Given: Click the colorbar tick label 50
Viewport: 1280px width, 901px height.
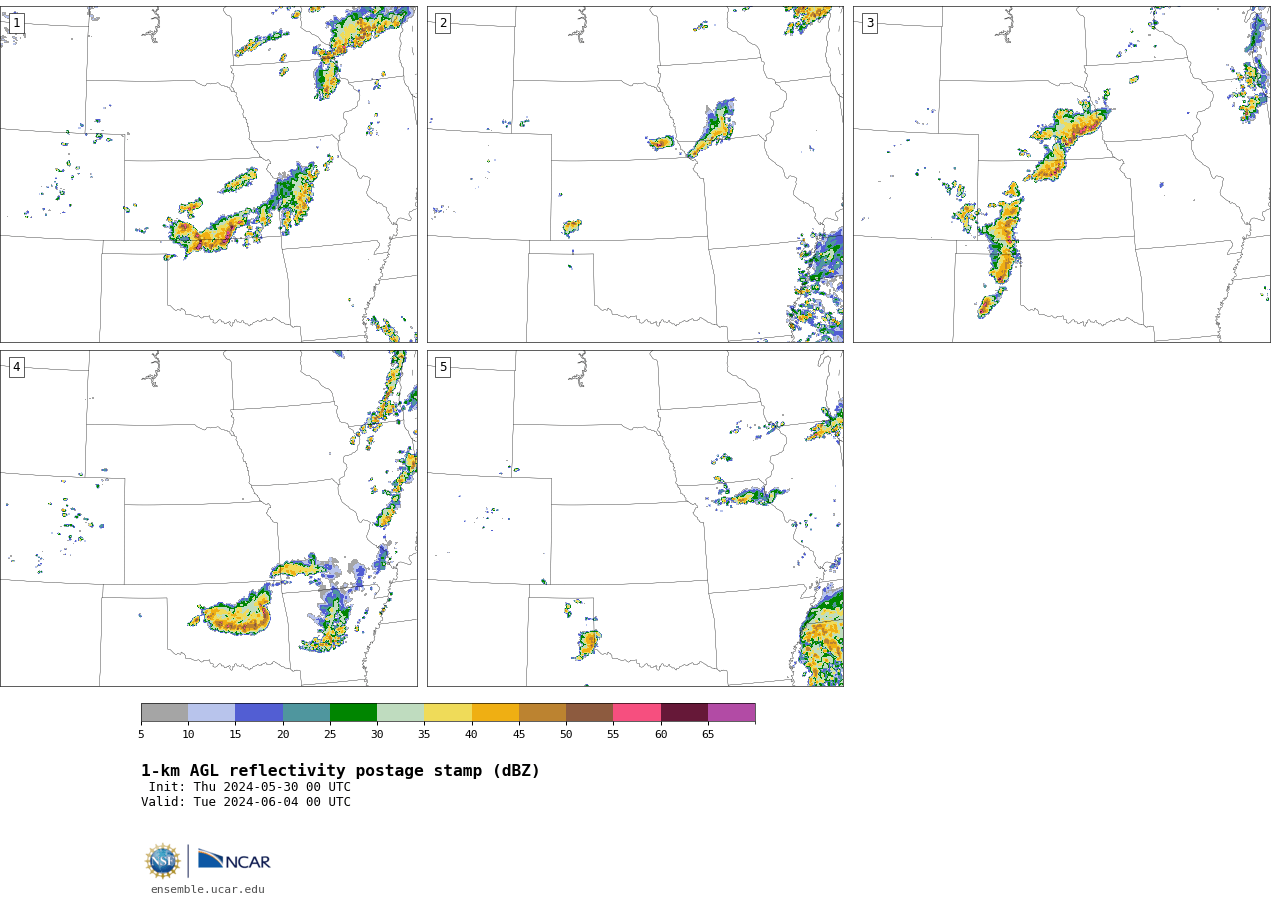Looking at the screenshot, I should [566, 734].
